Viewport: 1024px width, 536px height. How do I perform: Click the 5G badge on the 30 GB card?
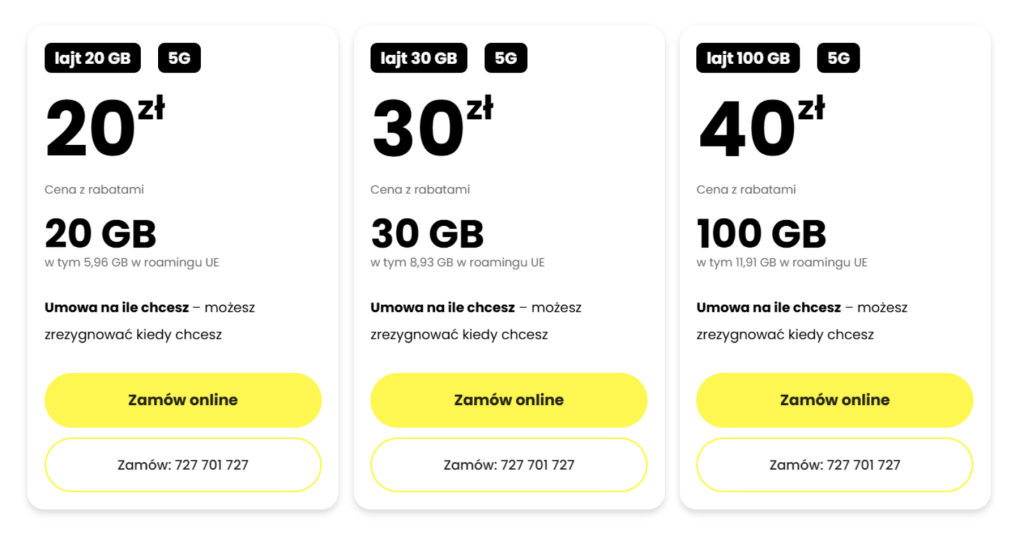506,58
